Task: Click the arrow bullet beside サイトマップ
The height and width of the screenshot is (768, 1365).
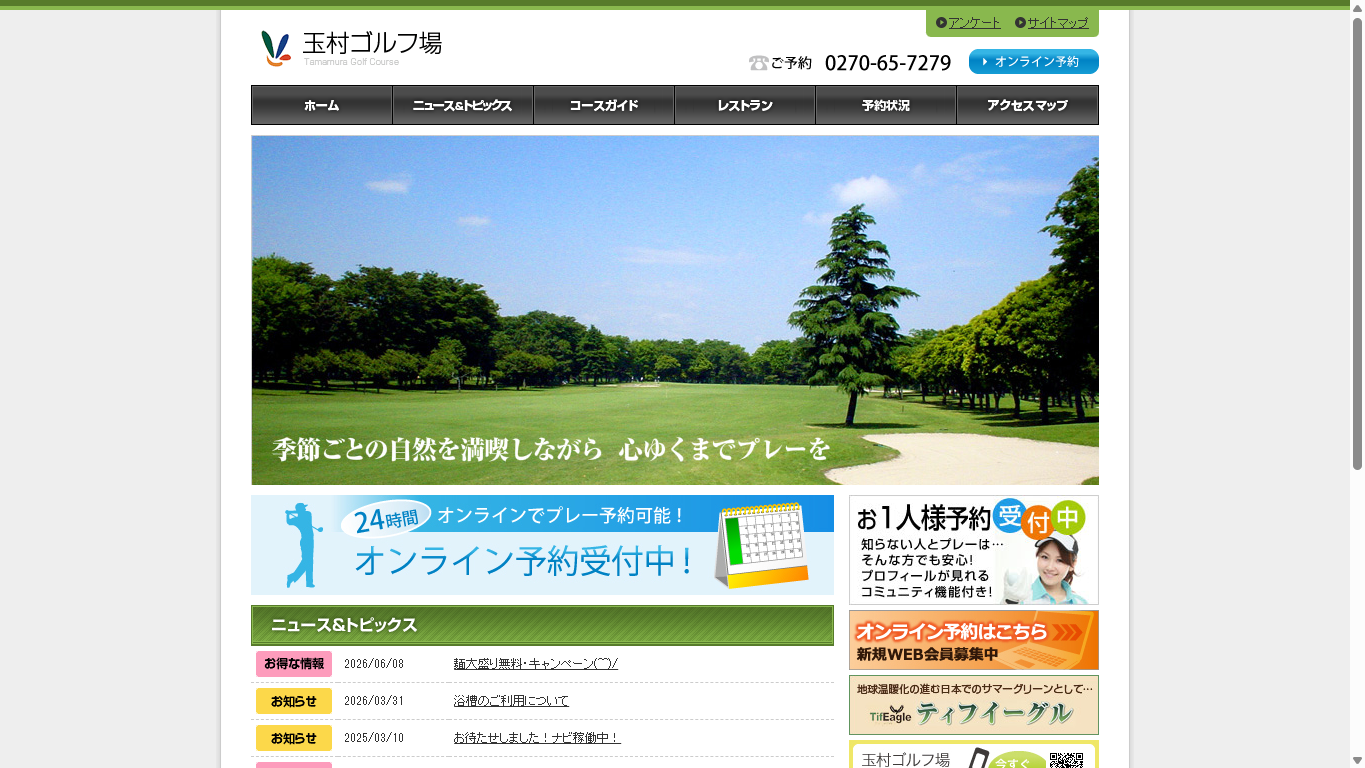Action: pos(1020,22)
